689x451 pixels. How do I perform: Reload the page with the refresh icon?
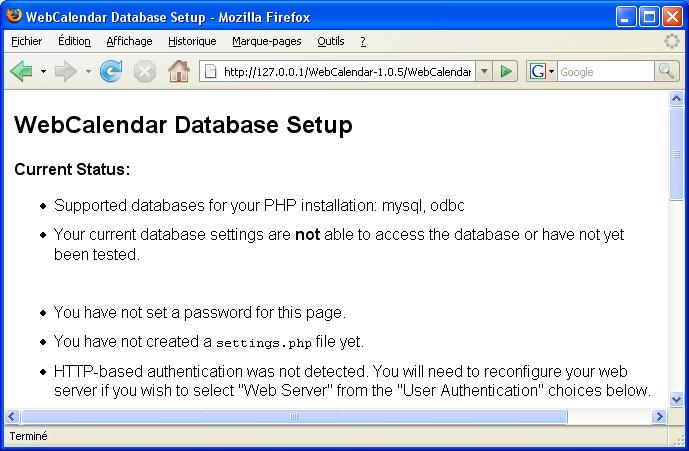pos(111,71)
